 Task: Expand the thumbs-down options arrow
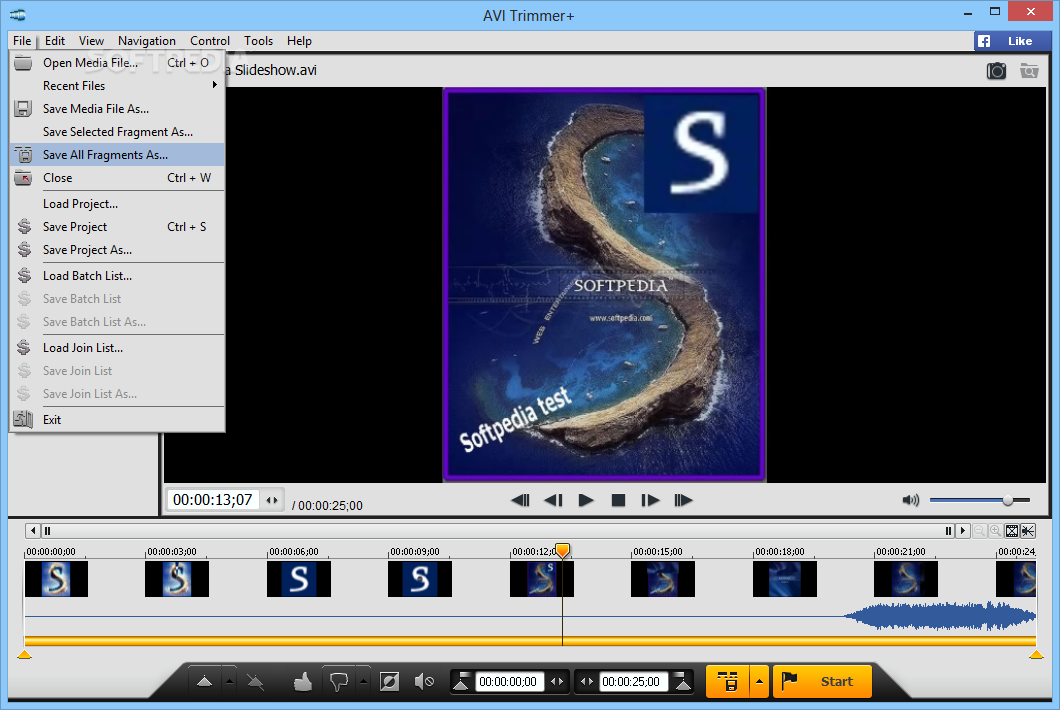click(363, 682)
